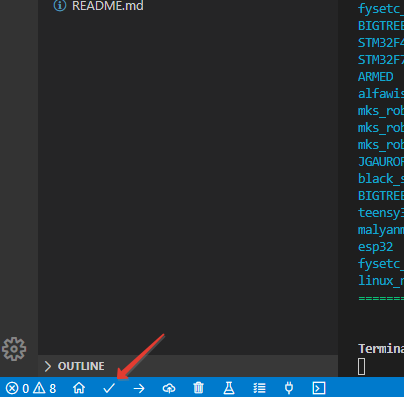Click the 8 warnings indicator
This screenshot has width=404, height=397.
44,388
